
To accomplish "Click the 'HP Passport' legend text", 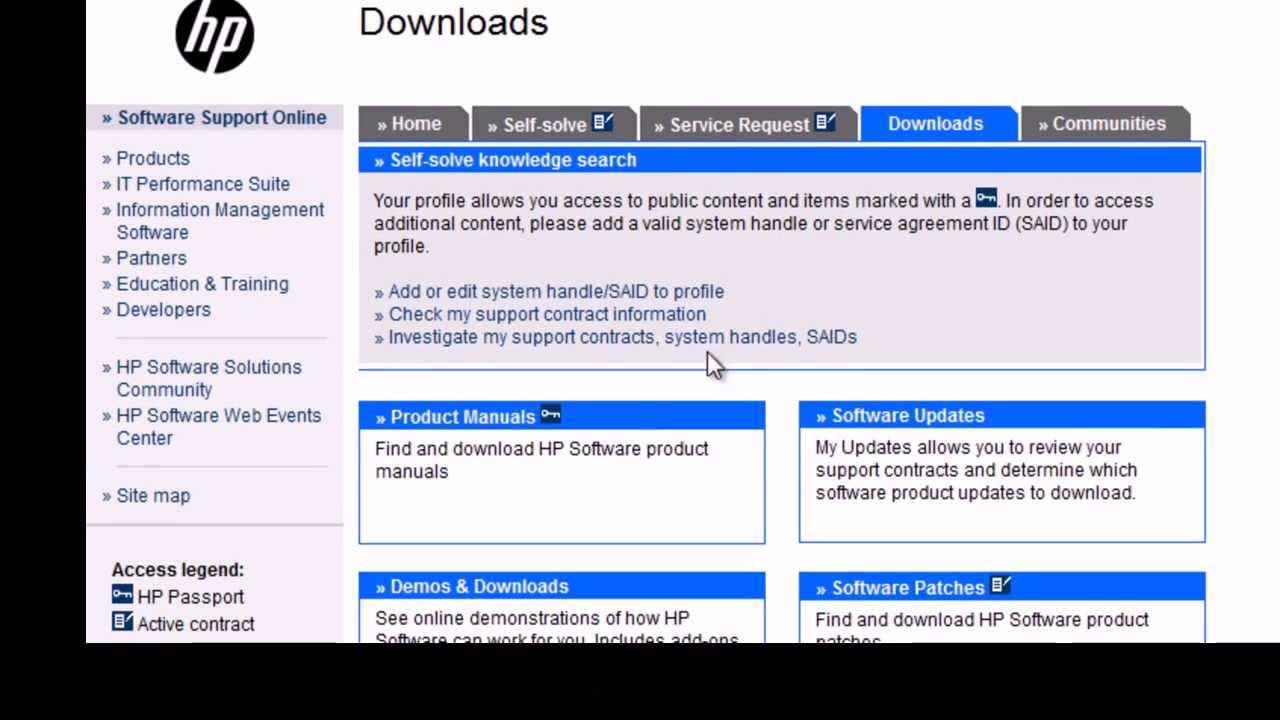I will click(191, 597).
